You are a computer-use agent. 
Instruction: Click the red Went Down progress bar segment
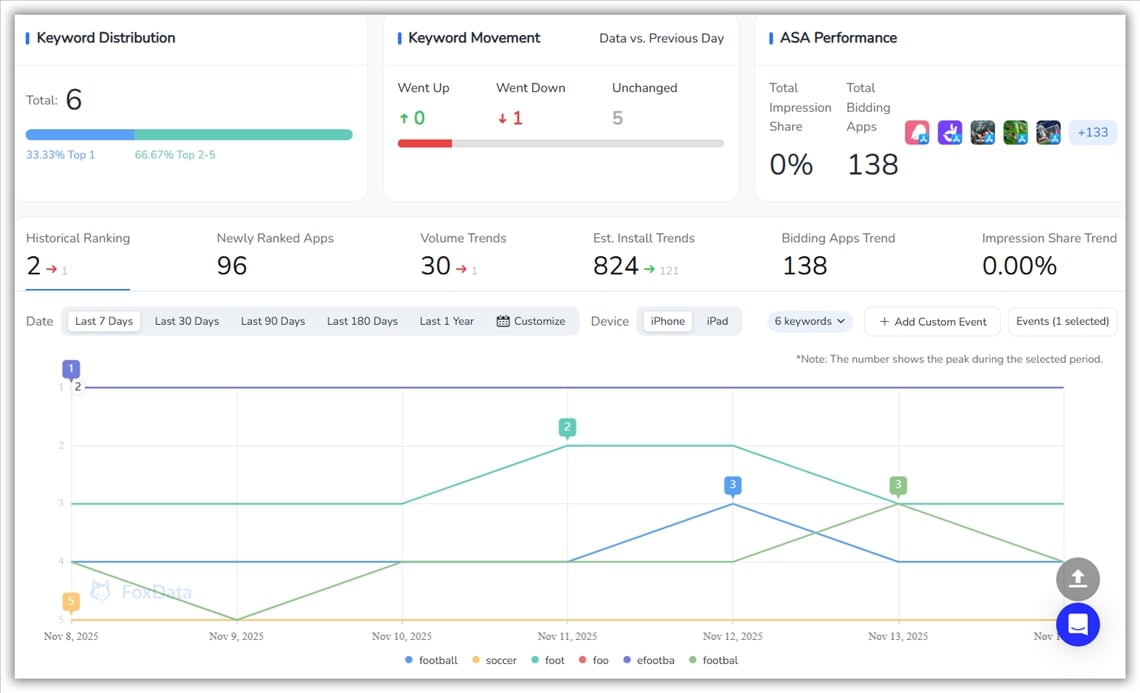(425, 144)
